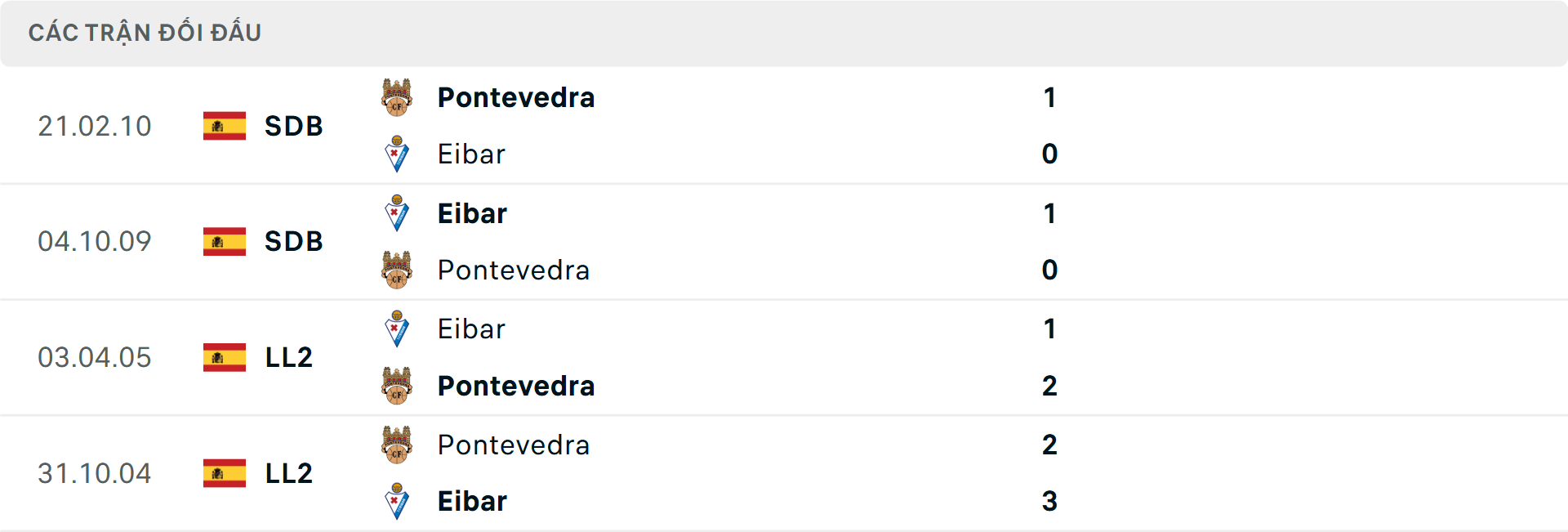Open the Eibar team page from 04.10.09 row
The width and height of the screenshot is (1568, 532).
pyautogui.click(x=472, y=212)
